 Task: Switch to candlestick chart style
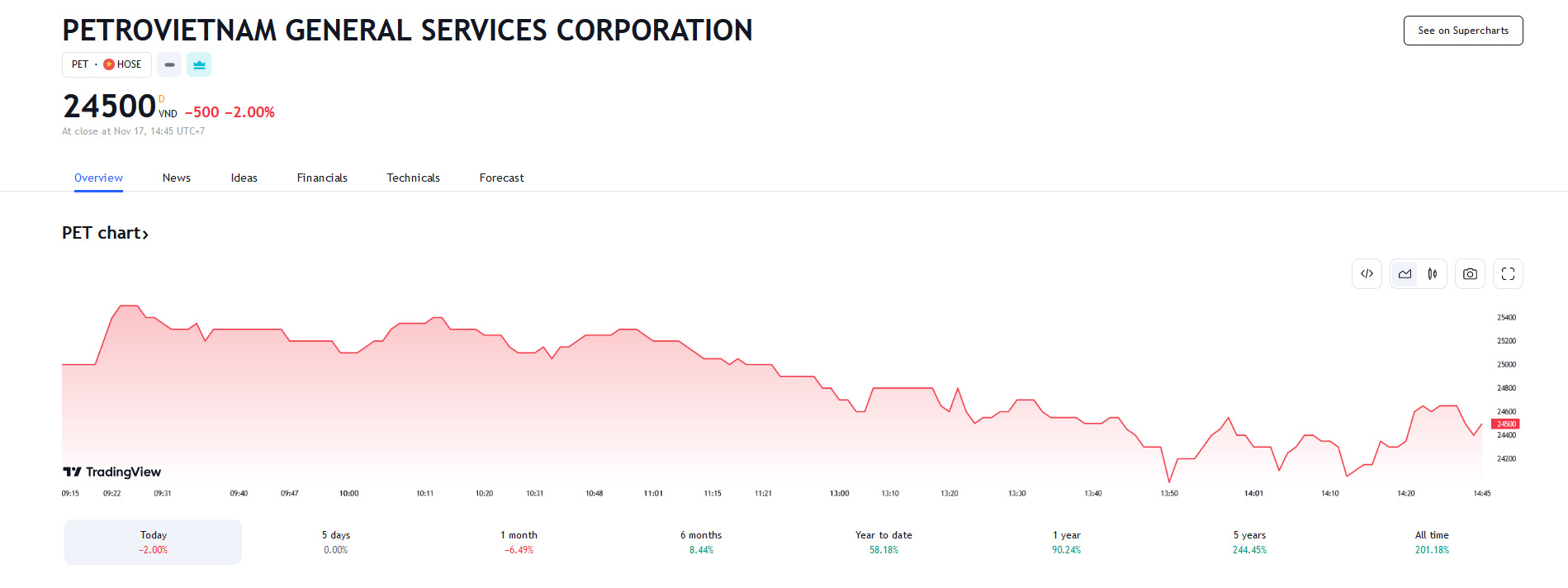click(x=1433, y=274)
